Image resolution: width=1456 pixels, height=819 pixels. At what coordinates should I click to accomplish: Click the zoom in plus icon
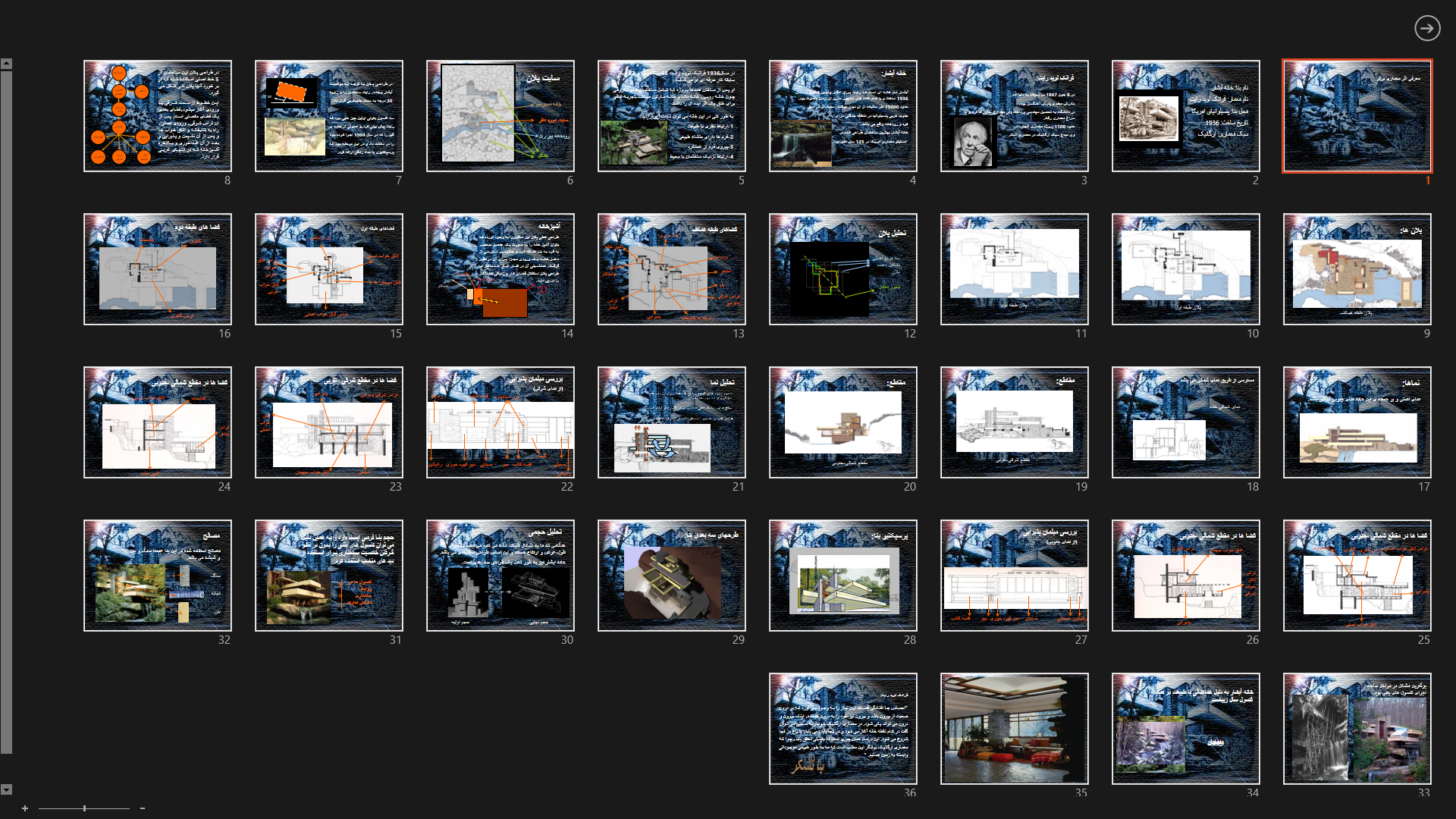(x=25, y=808)
